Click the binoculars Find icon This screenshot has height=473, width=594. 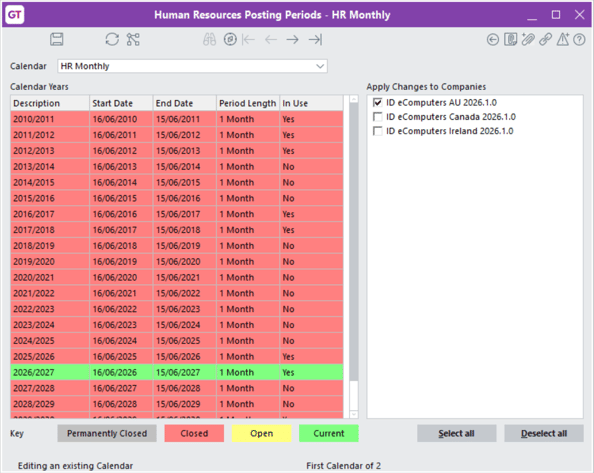click(209, 39)
